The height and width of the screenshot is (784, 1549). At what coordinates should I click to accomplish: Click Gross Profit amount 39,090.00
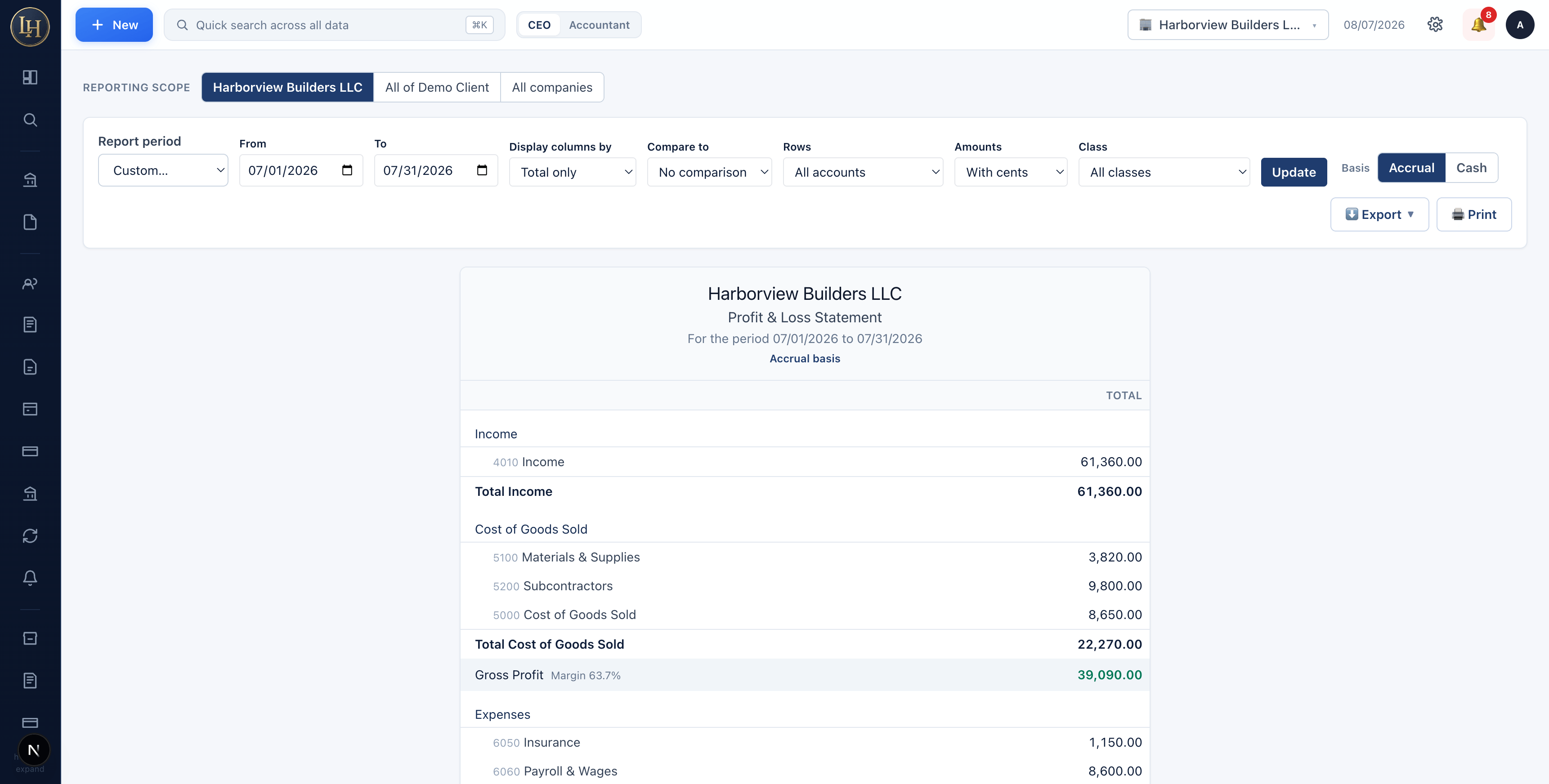point(1110,675)
